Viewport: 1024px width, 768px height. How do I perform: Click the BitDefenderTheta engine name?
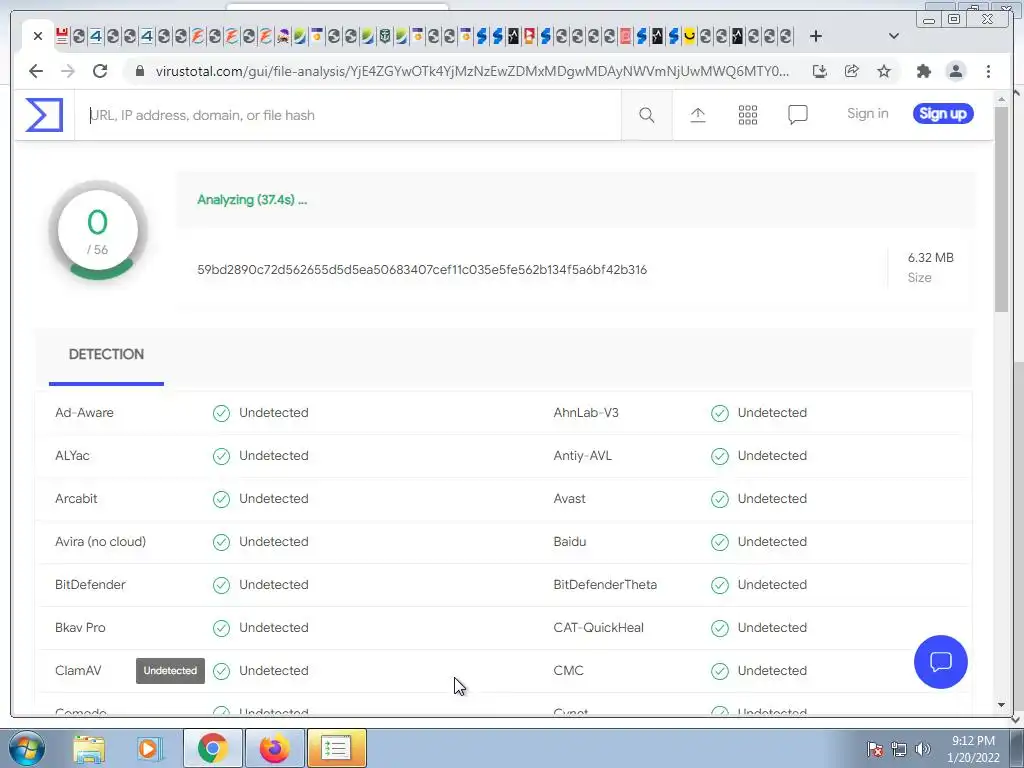click(x=605, y=585)
